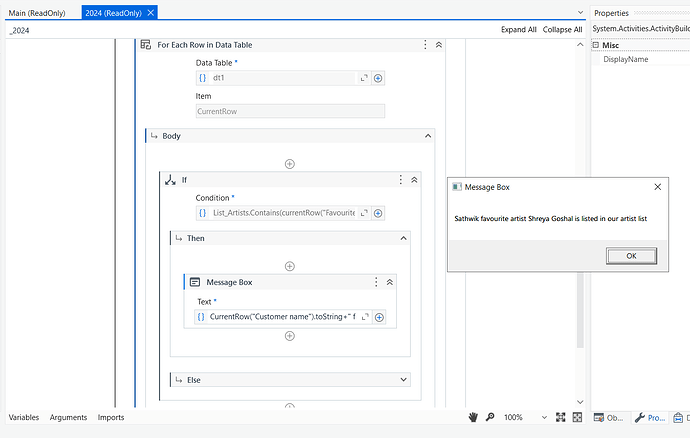This screenshot has height=438, width=690.
Task: Click the For Each Row activity icon
Action: (146, 44)
